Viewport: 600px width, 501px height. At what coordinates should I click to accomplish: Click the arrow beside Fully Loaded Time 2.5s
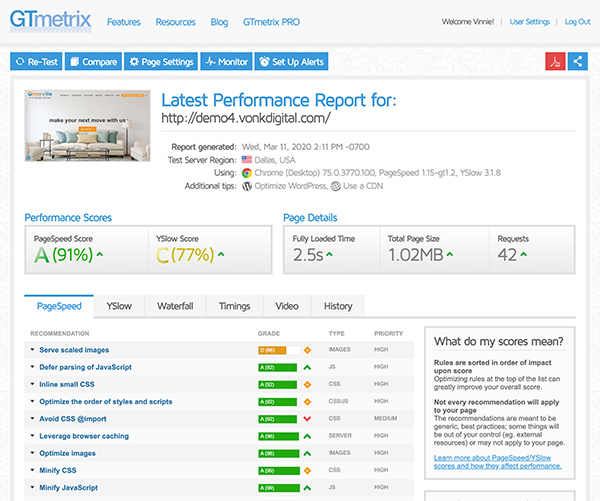(x=329, y=254)
